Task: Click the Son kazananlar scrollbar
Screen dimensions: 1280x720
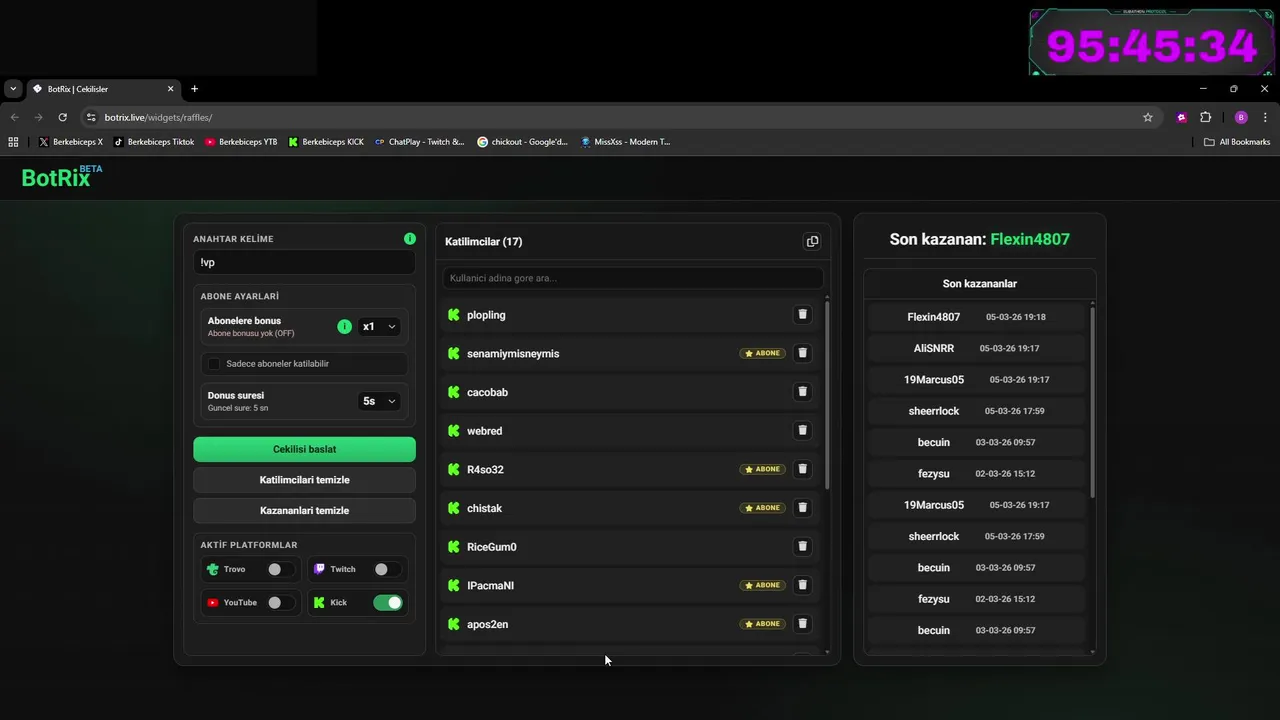Action: (x=1092, y=402)
